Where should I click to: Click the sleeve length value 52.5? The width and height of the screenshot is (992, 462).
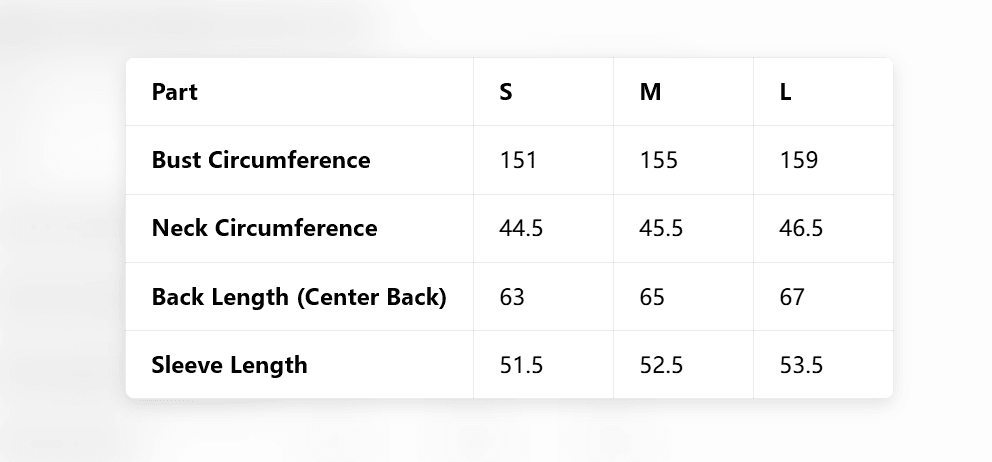[x=661, y=365]
